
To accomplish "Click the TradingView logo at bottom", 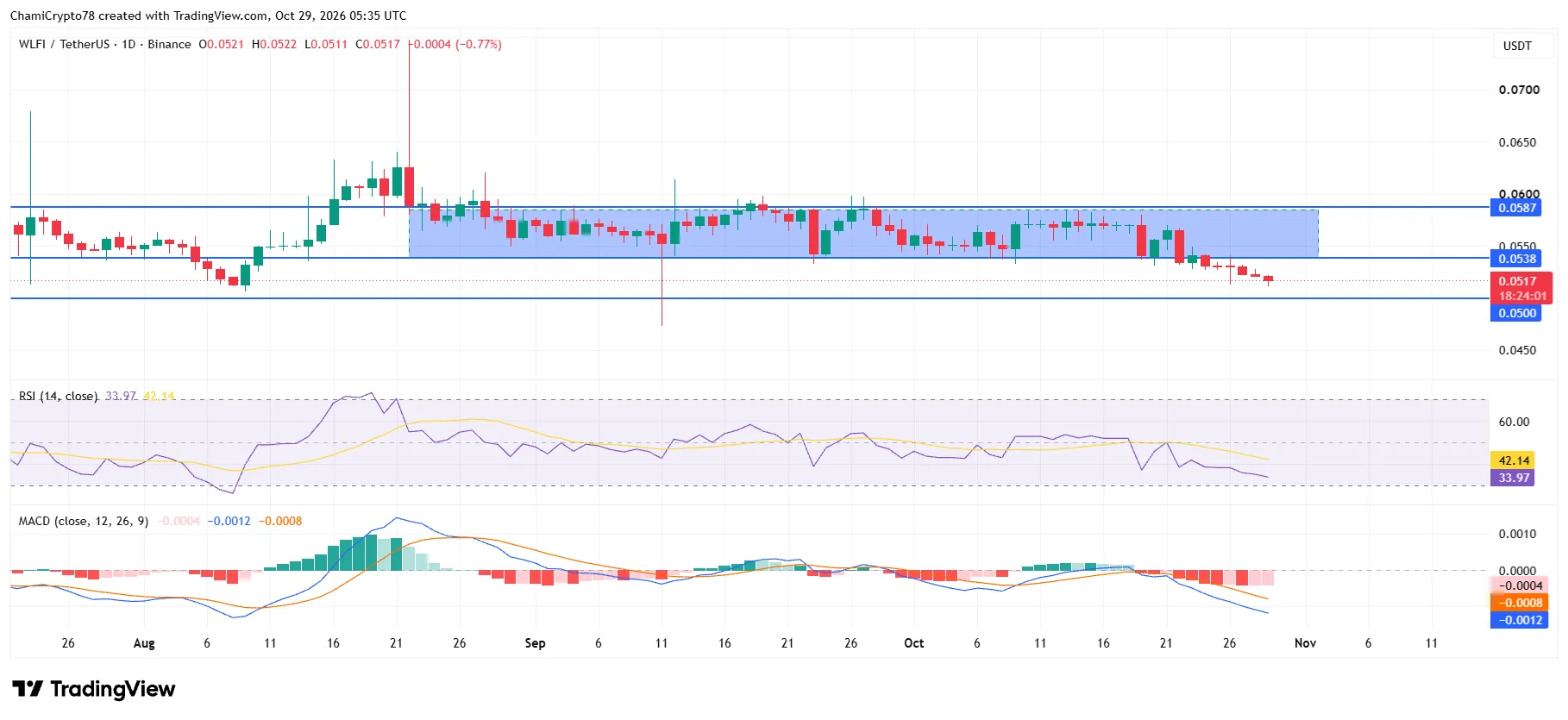I will point(94,689).
